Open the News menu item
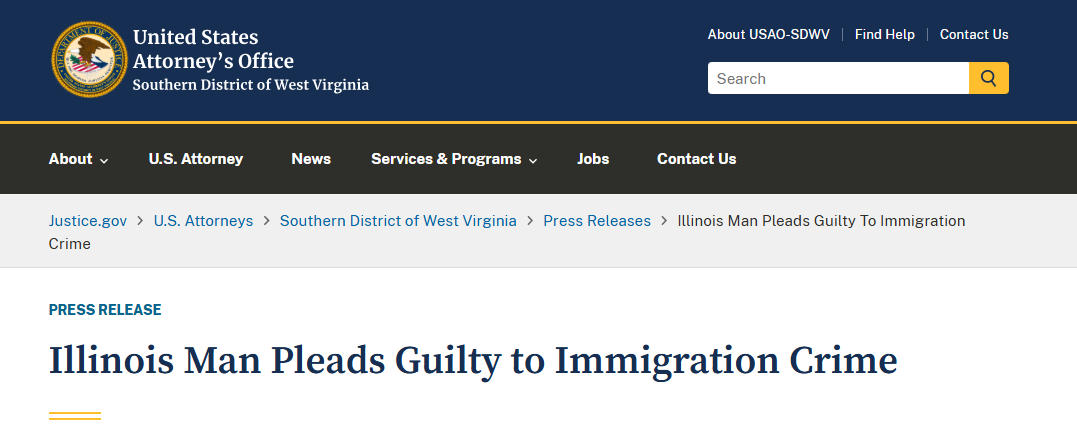1077x441 pixels. [x=311, y=159]
